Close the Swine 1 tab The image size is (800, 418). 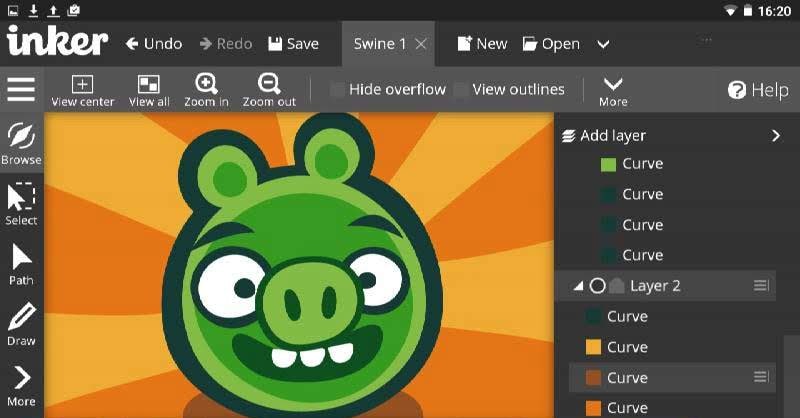[x=421, y=44]
